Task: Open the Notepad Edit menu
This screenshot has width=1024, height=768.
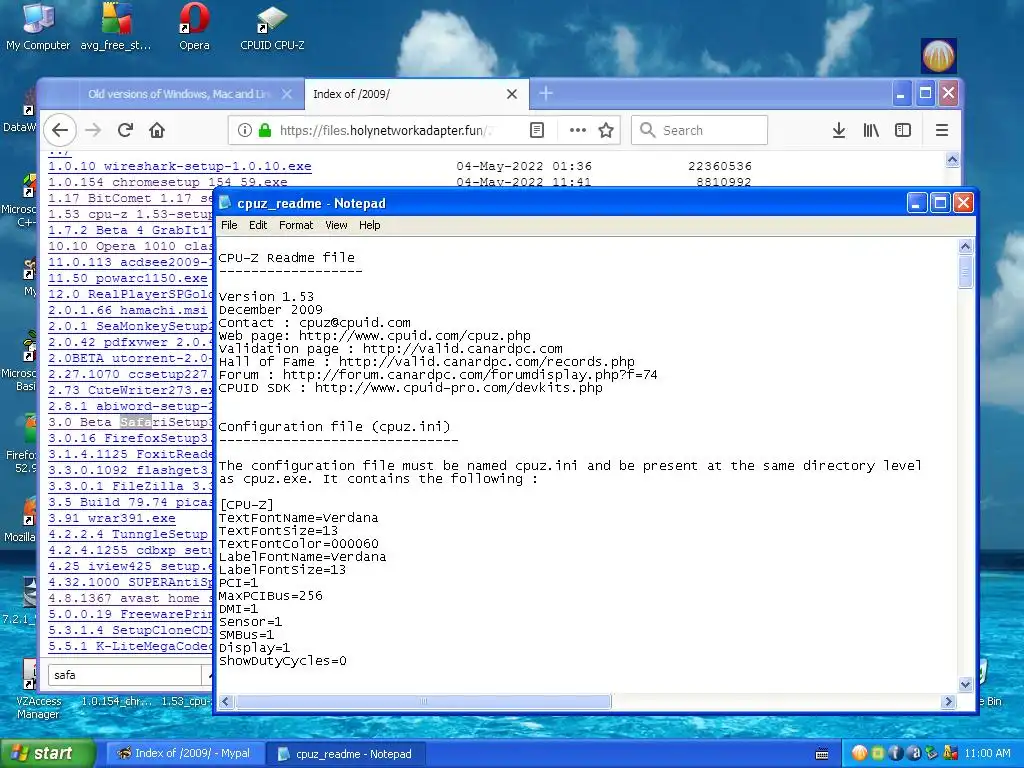Action: tap(258, 225)
